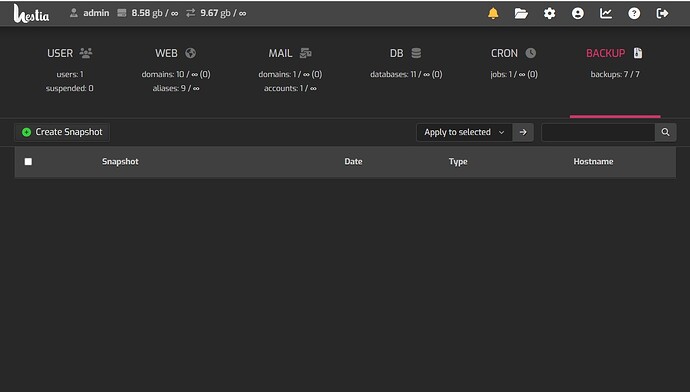690x392 pixels.
Task: Click the 'jobs: 1 / ∞ (0)' text
Action: click(514, 74)
